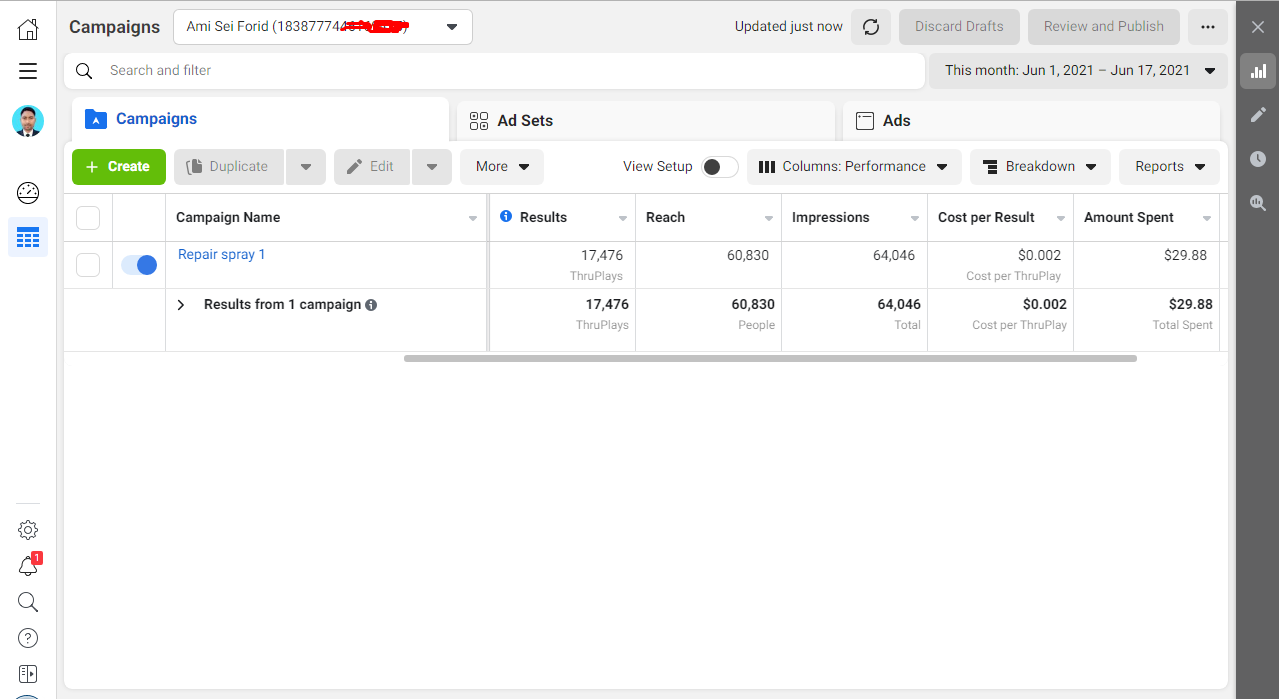Open the Breakdown dropdown
Screen dimensions: 1279x699
click(1040, 167)
